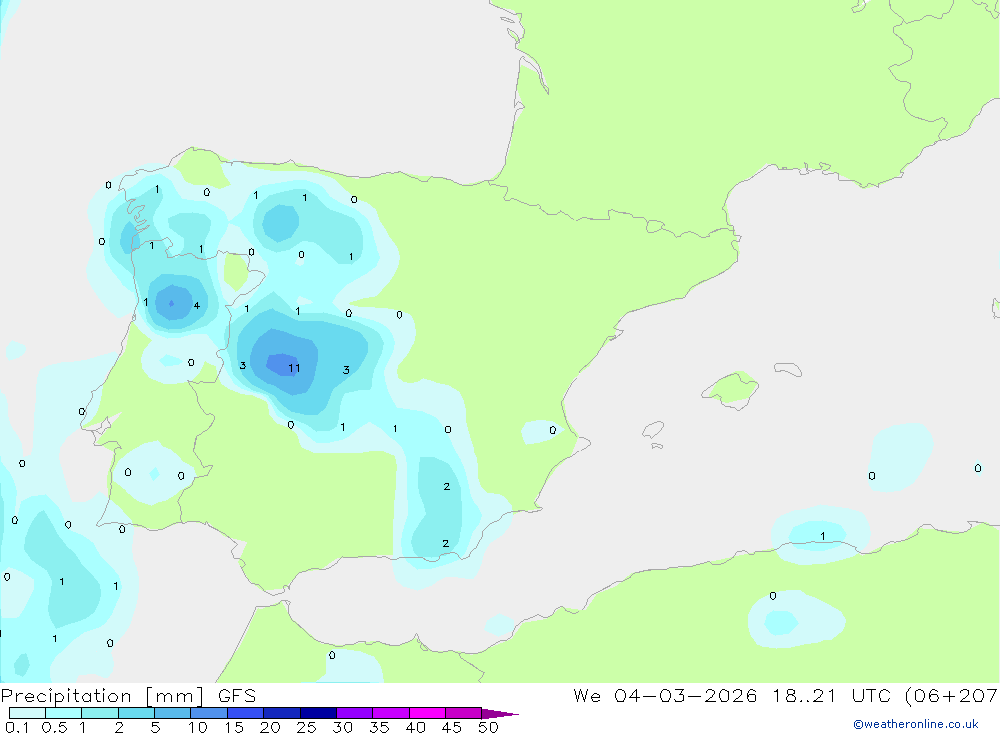Click the '11' precipitation value on the map
Image resolution: width=1000 pixels, height=733 pixels.
(294, 368)
